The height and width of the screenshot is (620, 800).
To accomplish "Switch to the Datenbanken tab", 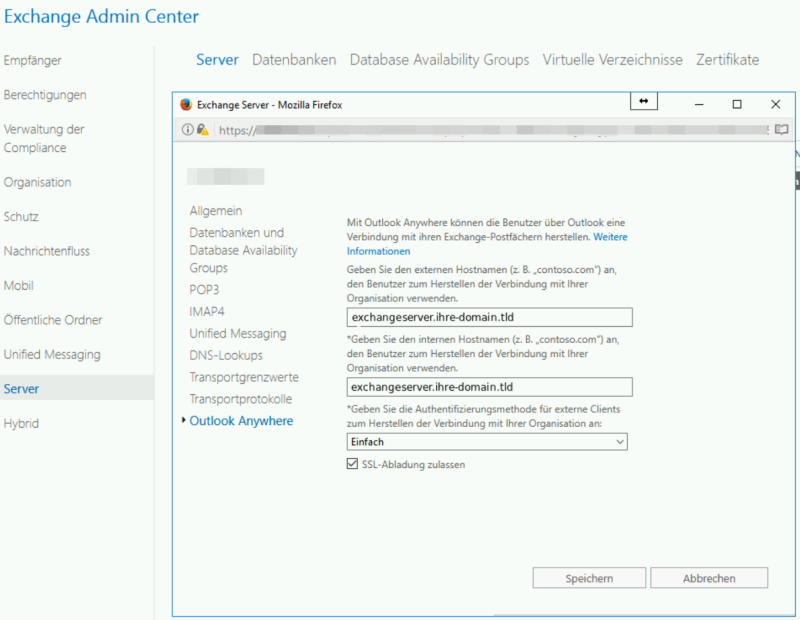I will 294,60.
